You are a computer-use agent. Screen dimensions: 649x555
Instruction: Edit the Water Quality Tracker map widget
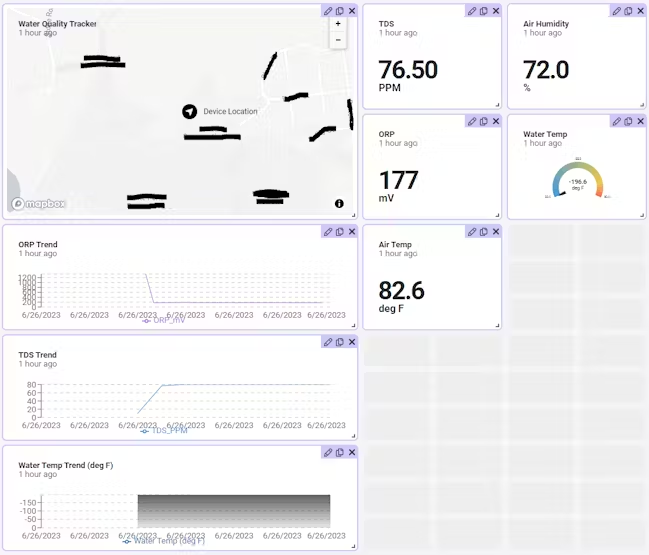tap(328, 10)
